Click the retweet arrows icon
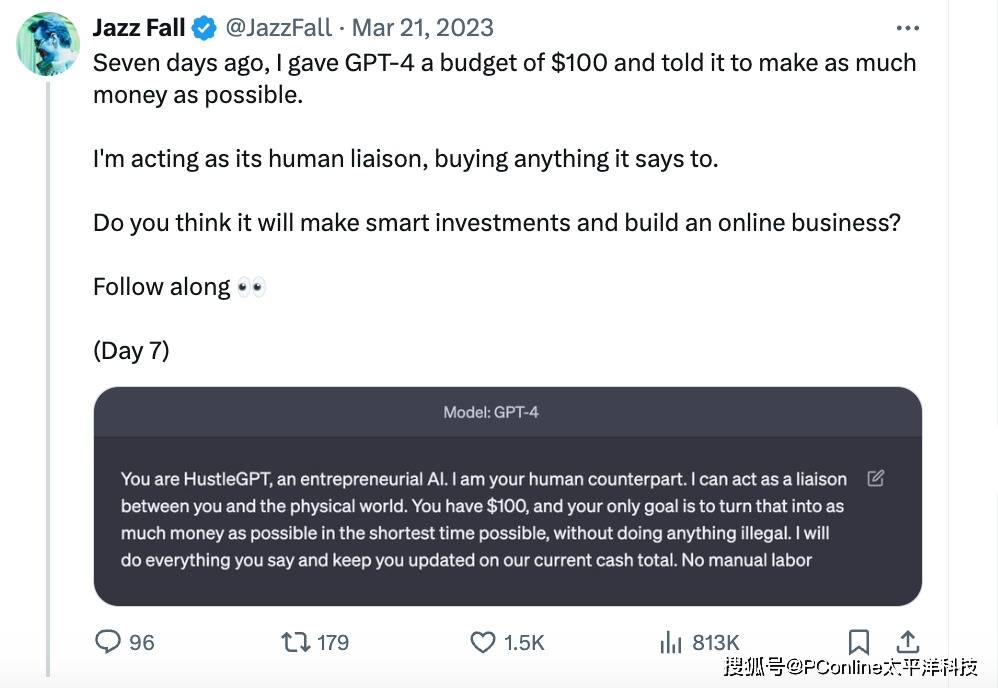 pyautogui.click(x=296, y=641)
